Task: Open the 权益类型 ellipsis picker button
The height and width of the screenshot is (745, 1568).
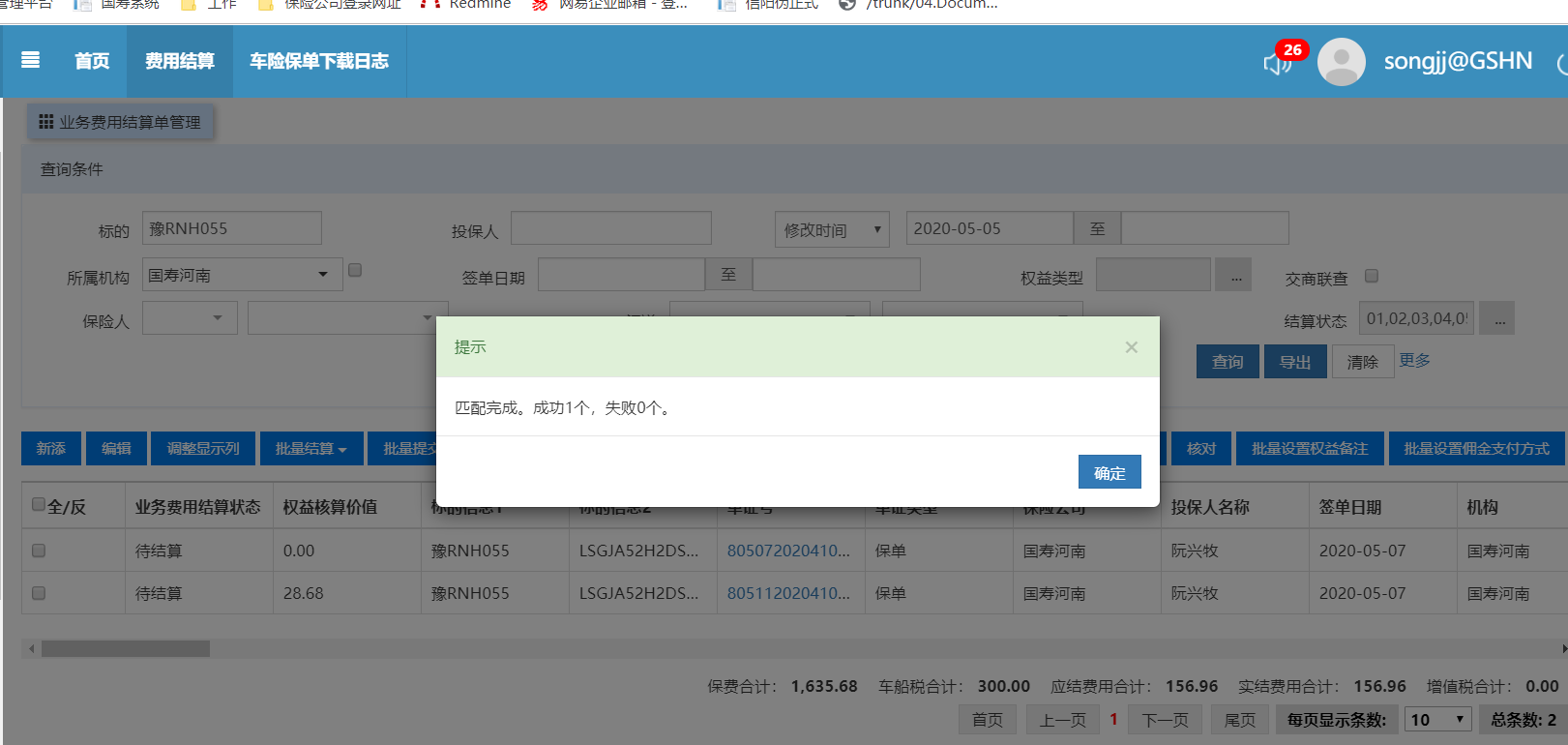Action: [1234, 276]
